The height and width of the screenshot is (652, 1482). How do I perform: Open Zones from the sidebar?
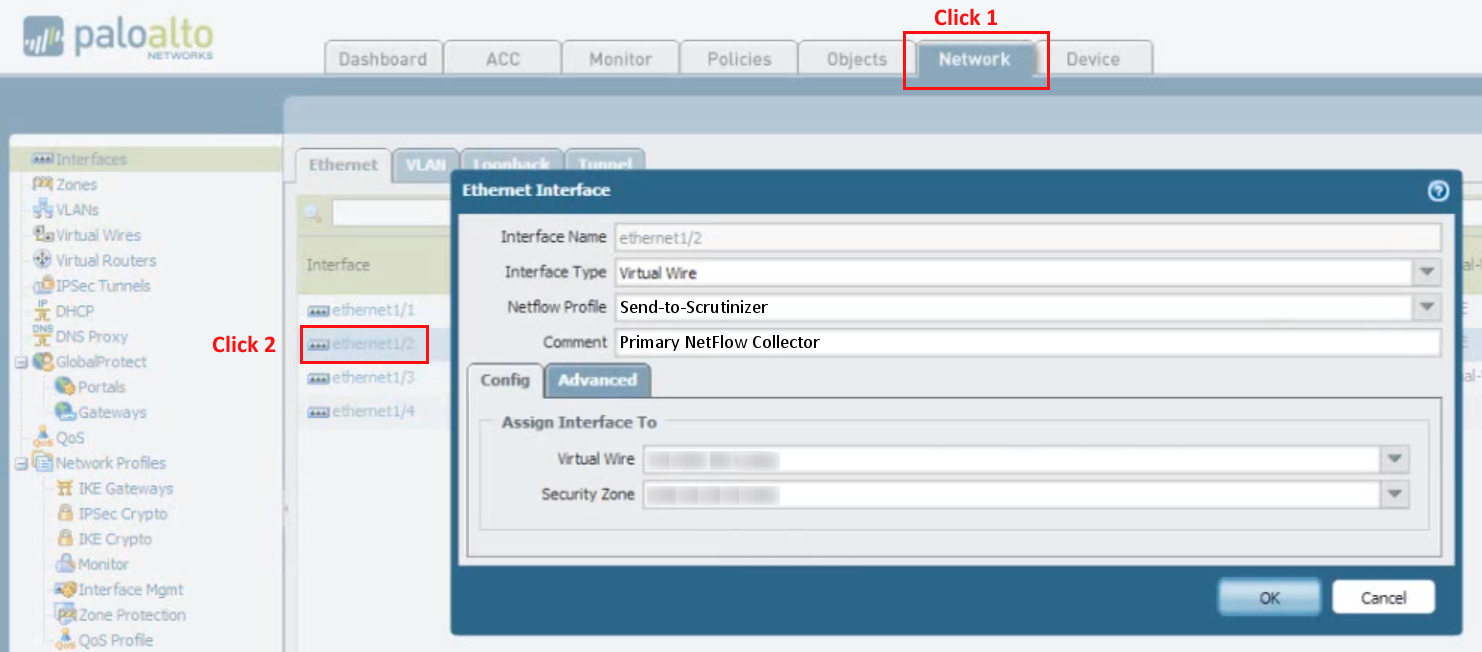point(76,185)
